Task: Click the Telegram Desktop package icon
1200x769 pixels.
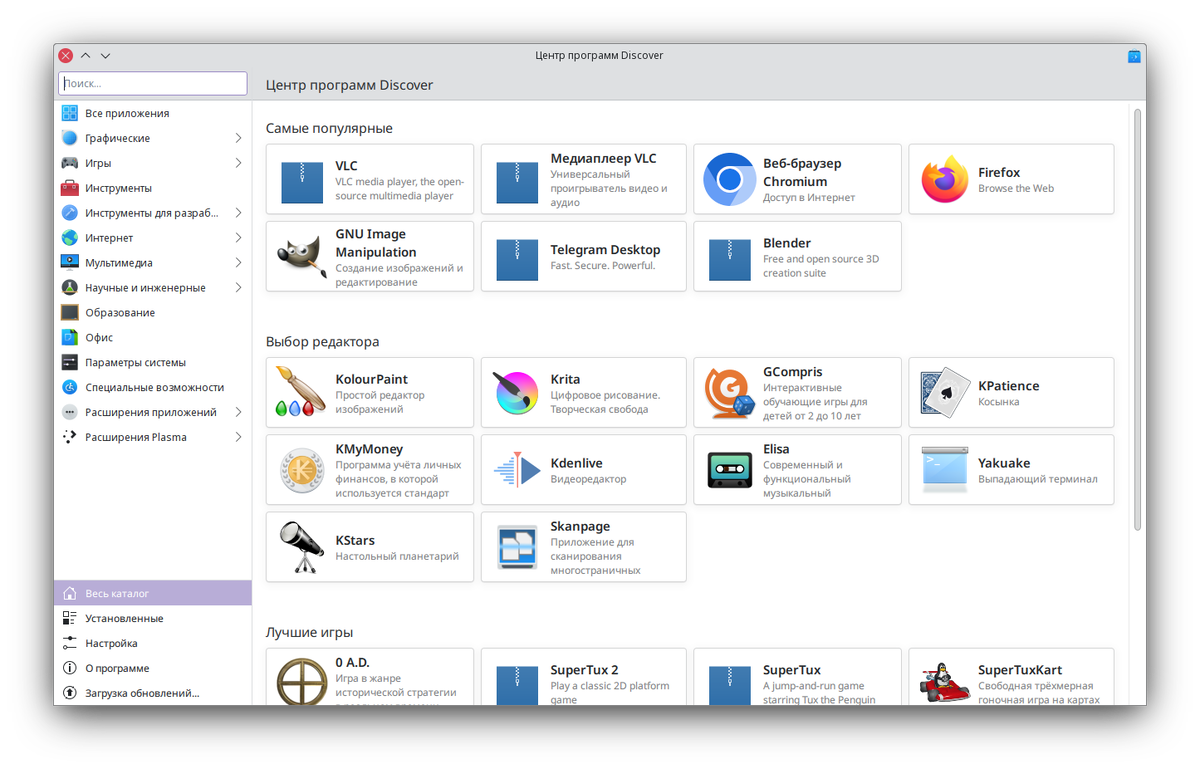Action: coord(517,260)
